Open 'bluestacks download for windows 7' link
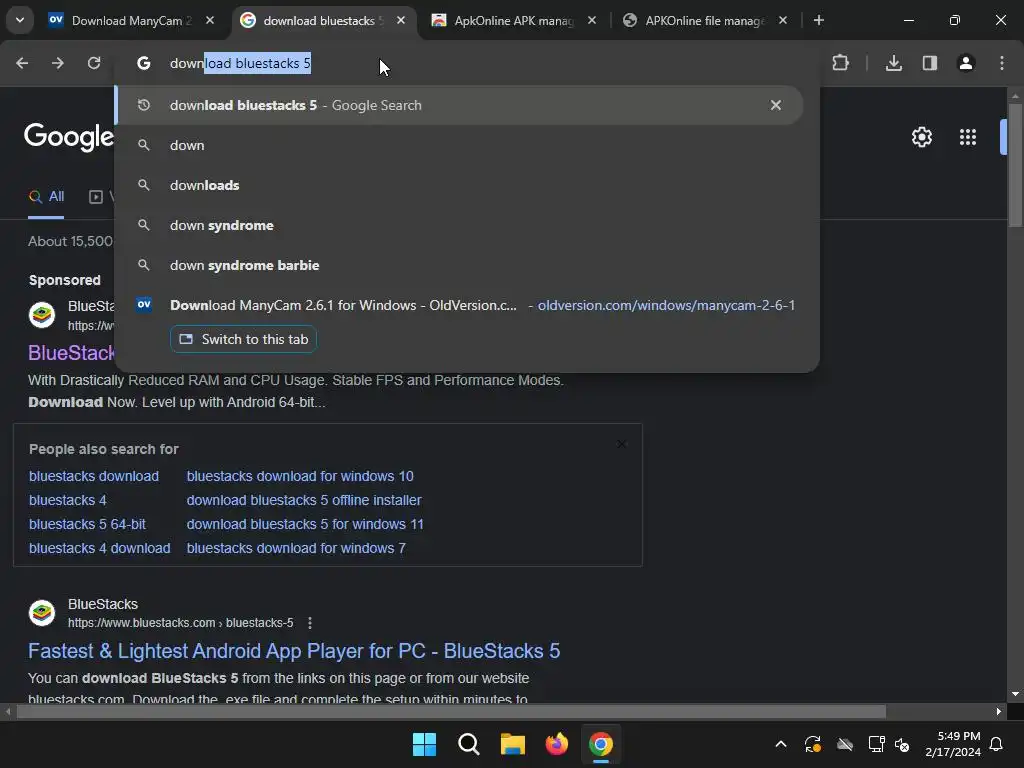The height and width of the screenshot is (768, 1024). pos(296,548)
